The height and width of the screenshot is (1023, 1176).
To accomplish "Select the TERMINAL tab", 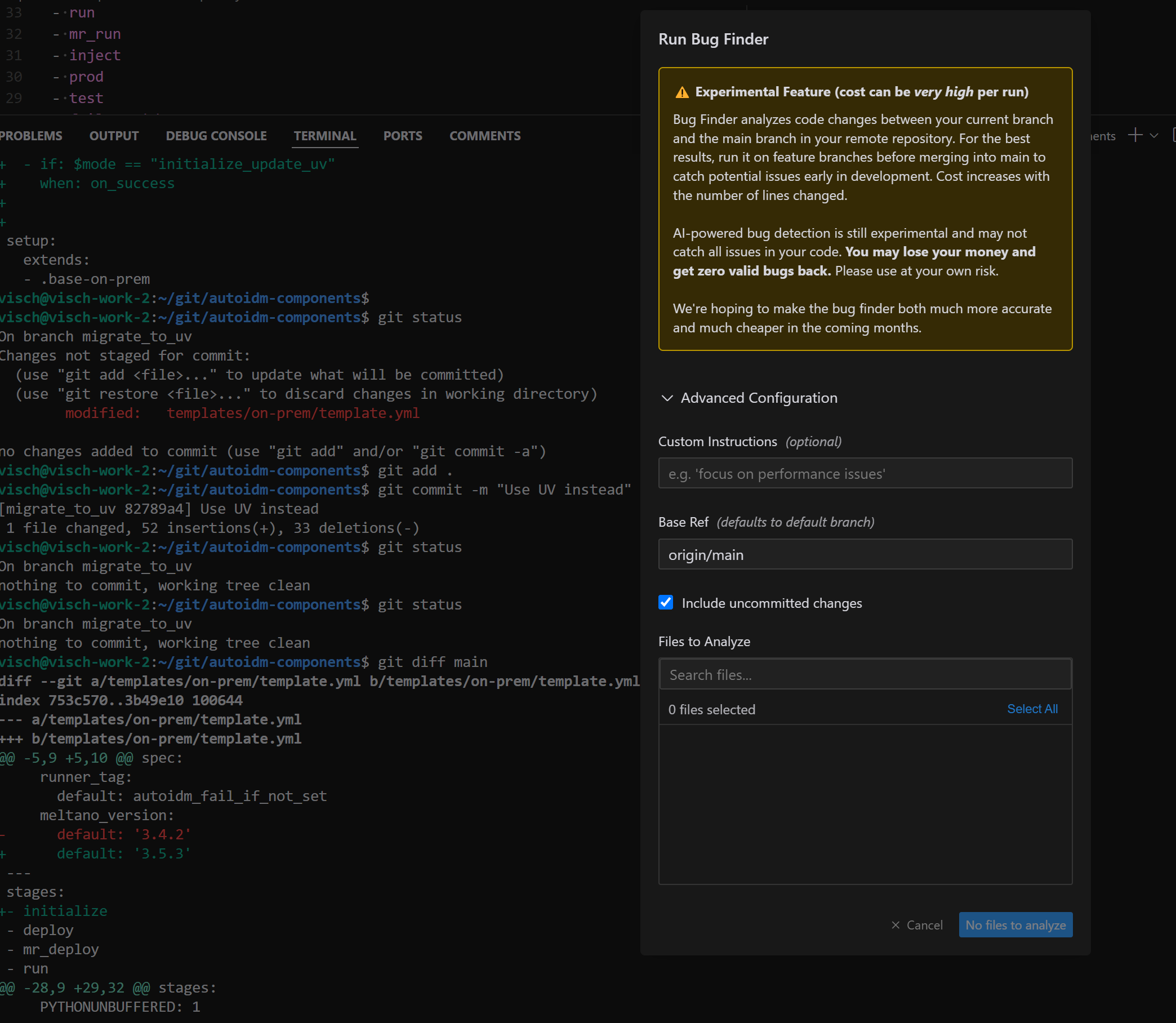I will pyautogui.click(x=325, y=136).
